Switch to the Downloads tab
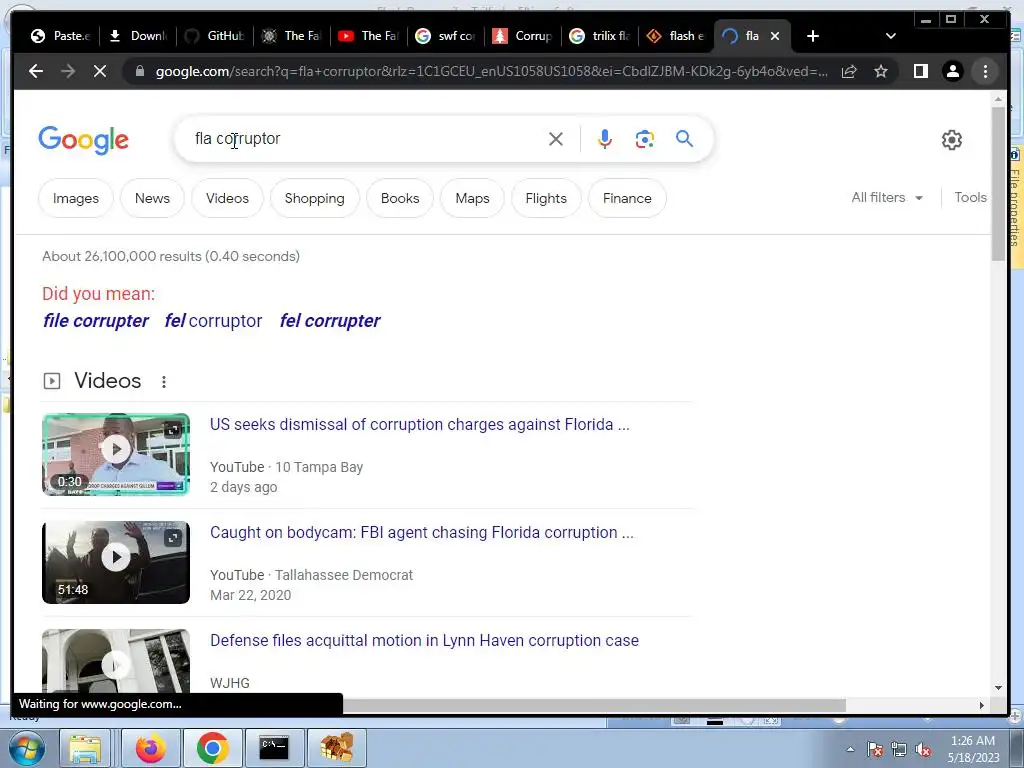 click(138, 36)
